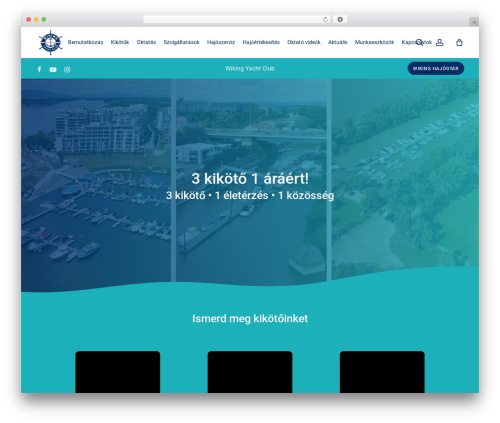Viewport: 500px width, 423px height.
Task: Click the '3 kikötő 1 áráért!' headline
Action: click(x=250, y=179)
